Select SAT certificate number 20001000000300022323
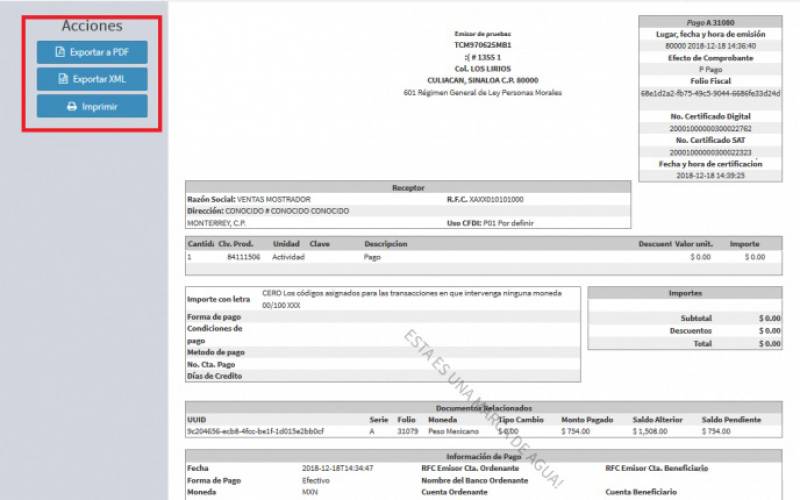Image resolution: width=800 pixels, height=500 pixels. 710,152
